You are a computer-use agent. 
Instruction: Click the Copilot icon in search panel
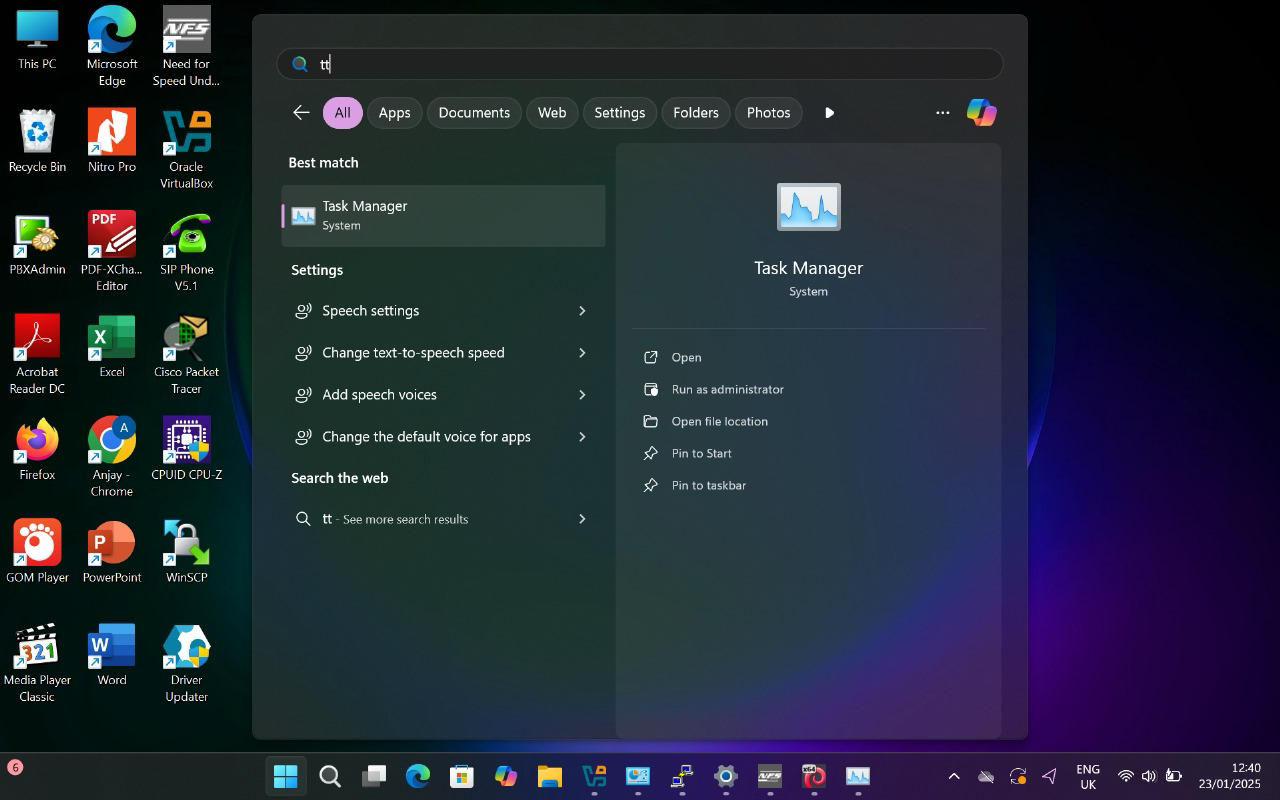(x=981, y=112)
